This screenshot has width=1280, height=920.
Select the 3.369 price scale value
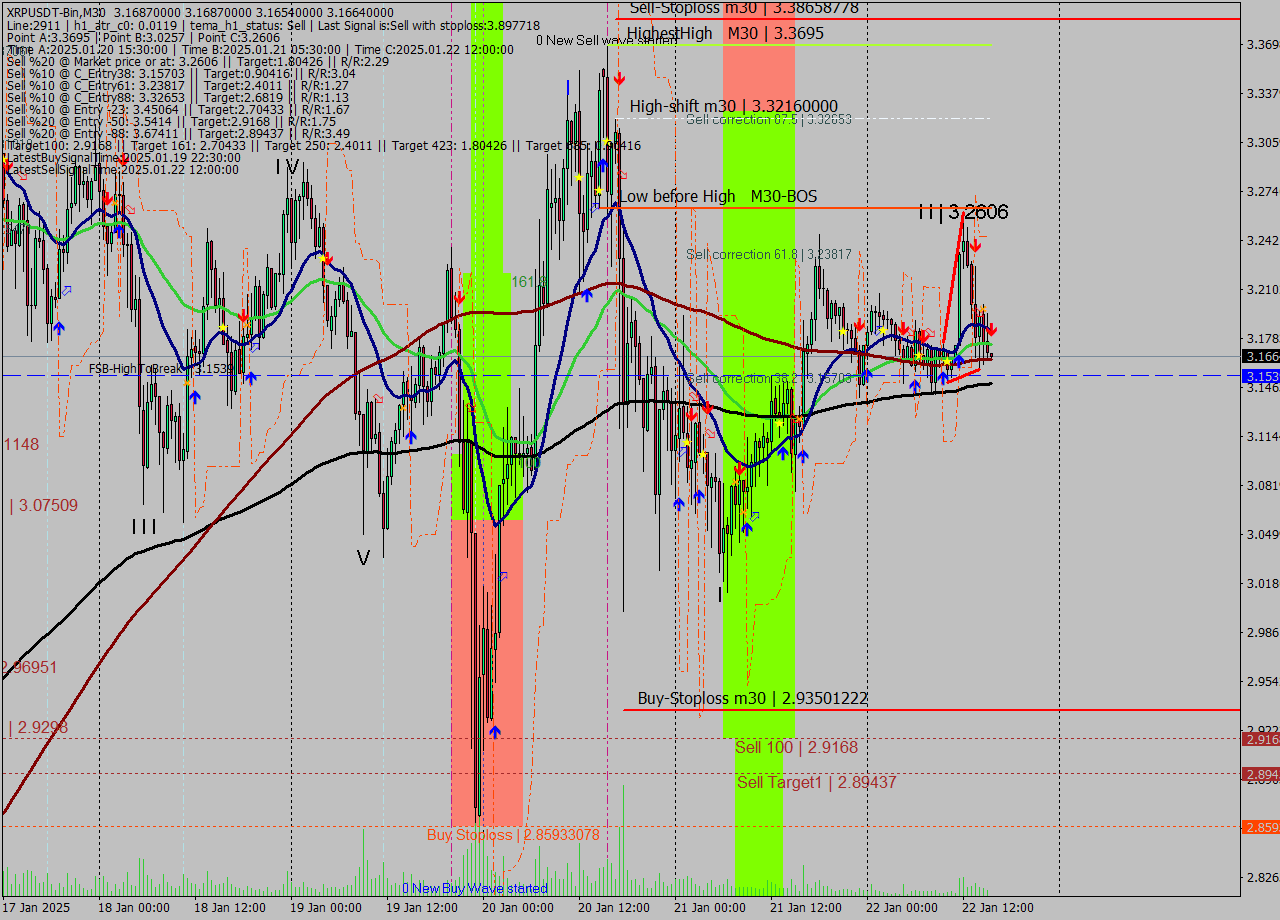pyautogui.click(x=1262, y=44)
